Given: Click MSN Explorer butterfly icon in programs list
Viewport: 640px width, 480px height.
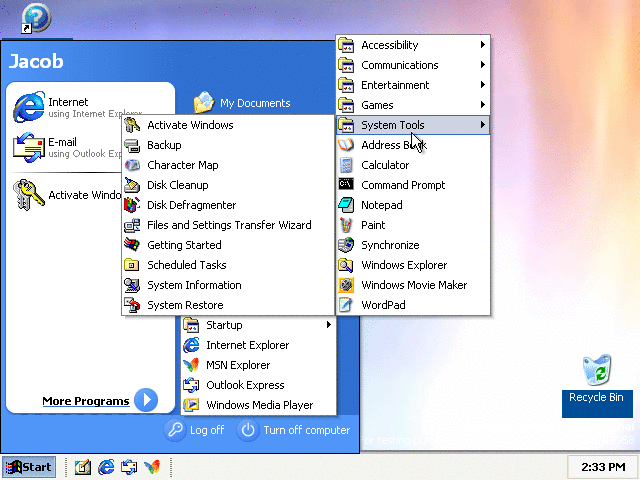Looking at the screenshot, I should 191,365.
